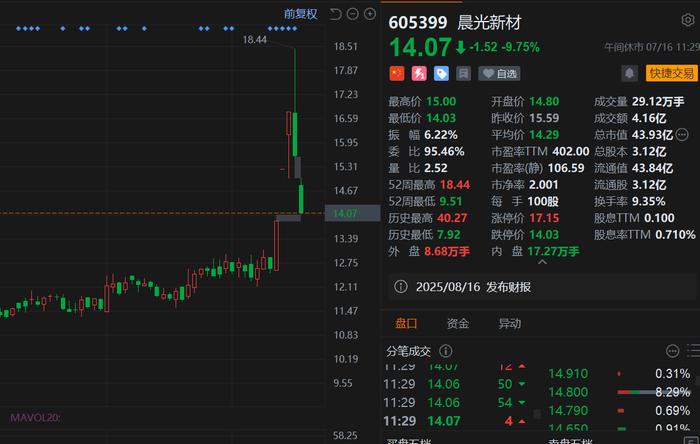Switch to the 异动 tab
700x444 pixels.
click(x=509, y=324)
